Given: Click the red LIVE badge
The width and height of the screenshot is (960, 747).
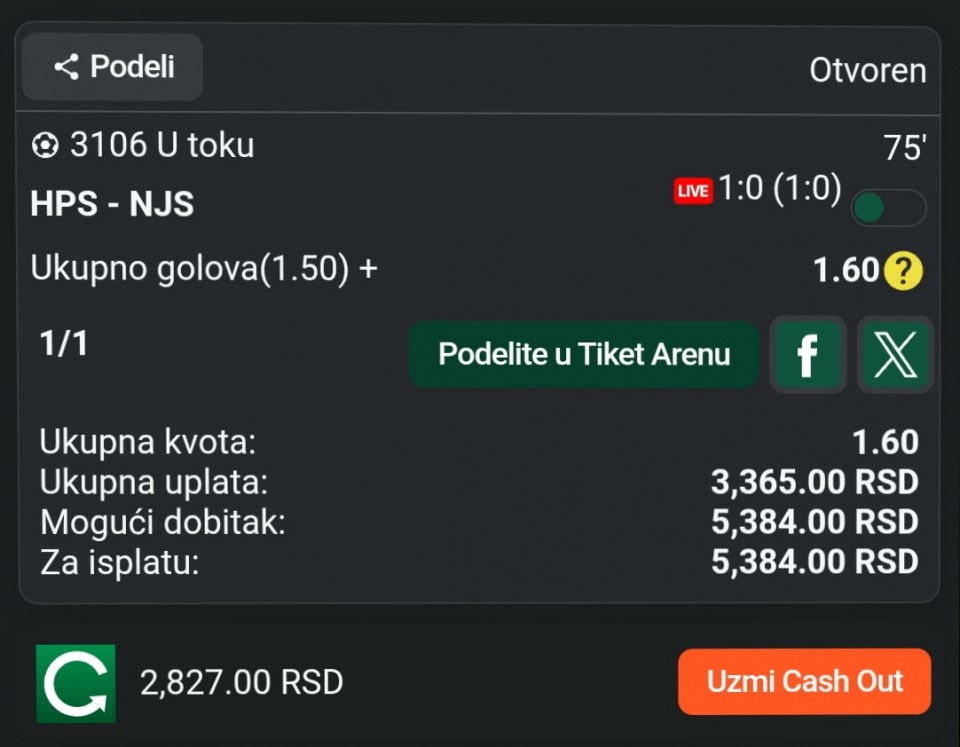Looking at the screenshot, I should click(692, 191).
